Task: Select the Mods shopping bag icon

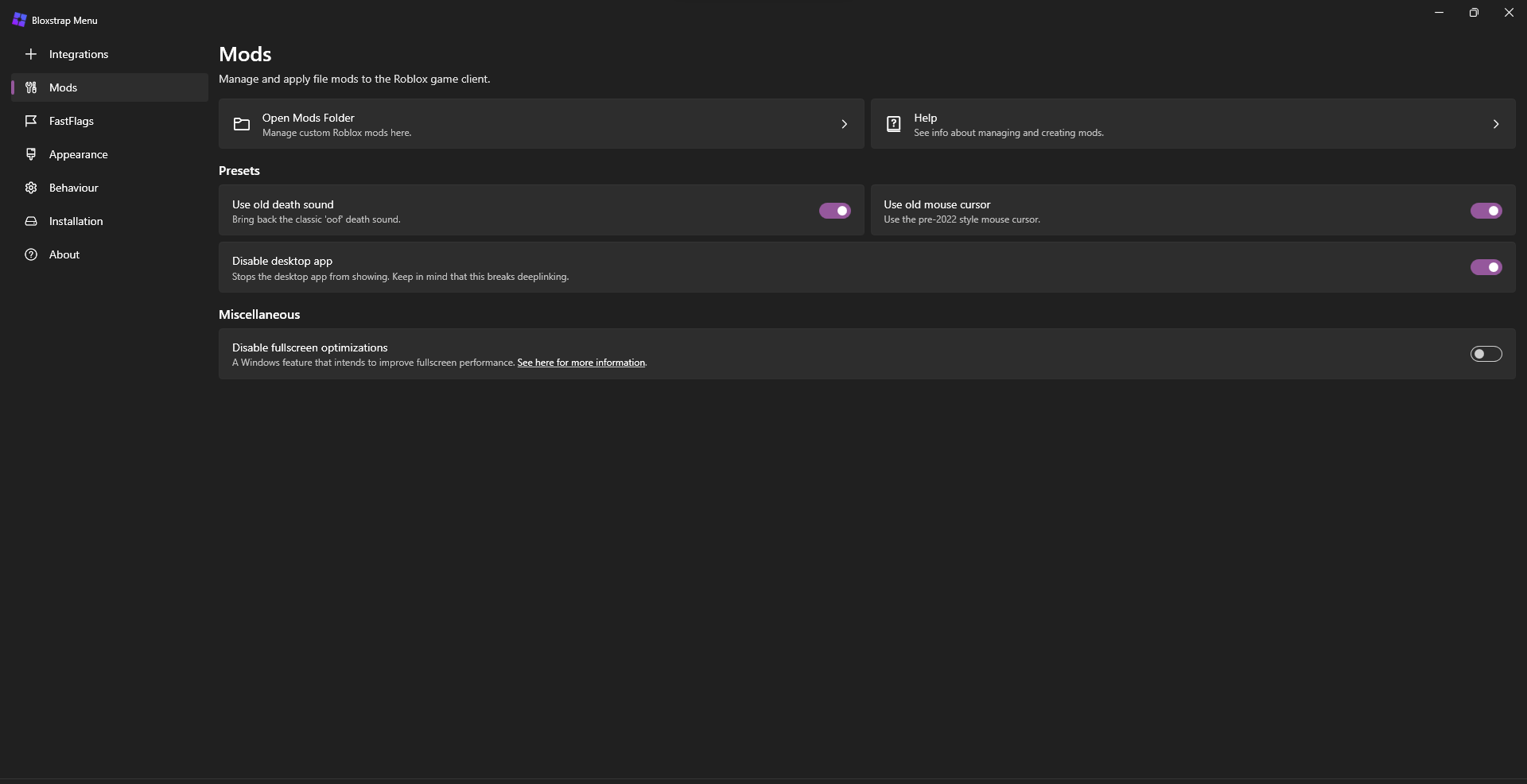Action: 31,87
